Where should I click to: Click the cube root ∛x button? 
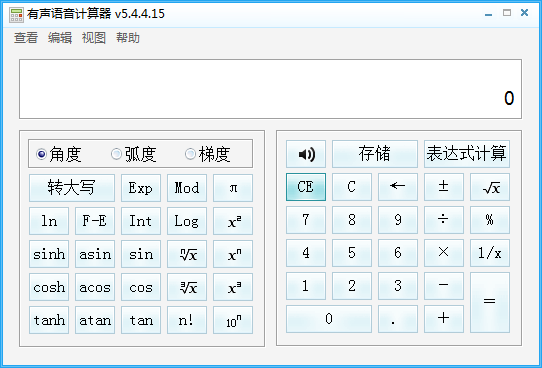(187, 287)
